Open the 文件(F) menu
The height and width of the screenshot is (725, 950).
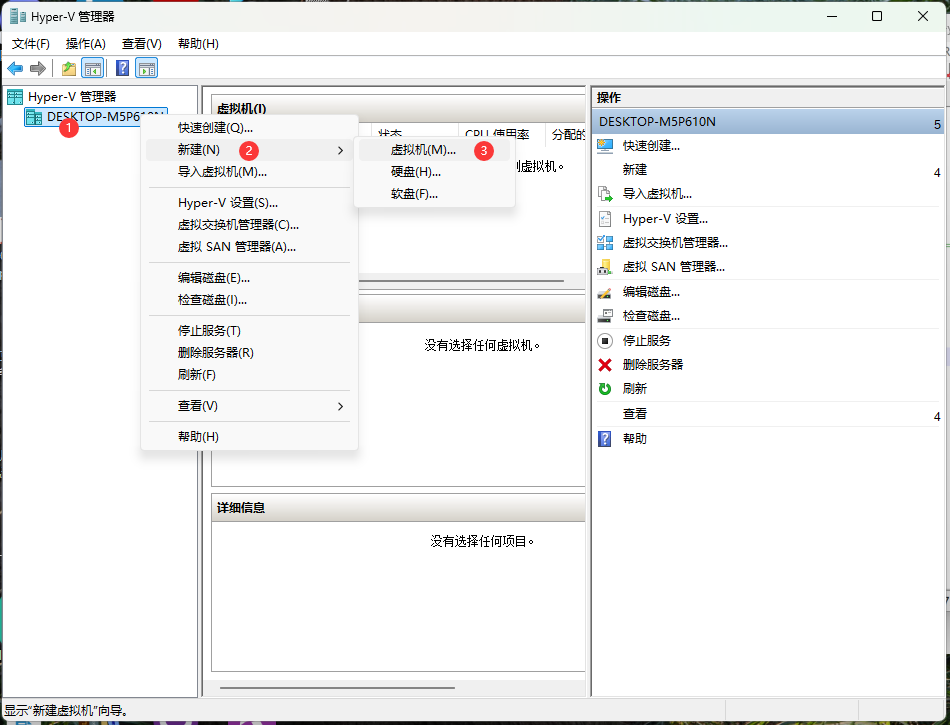(31, 44)
